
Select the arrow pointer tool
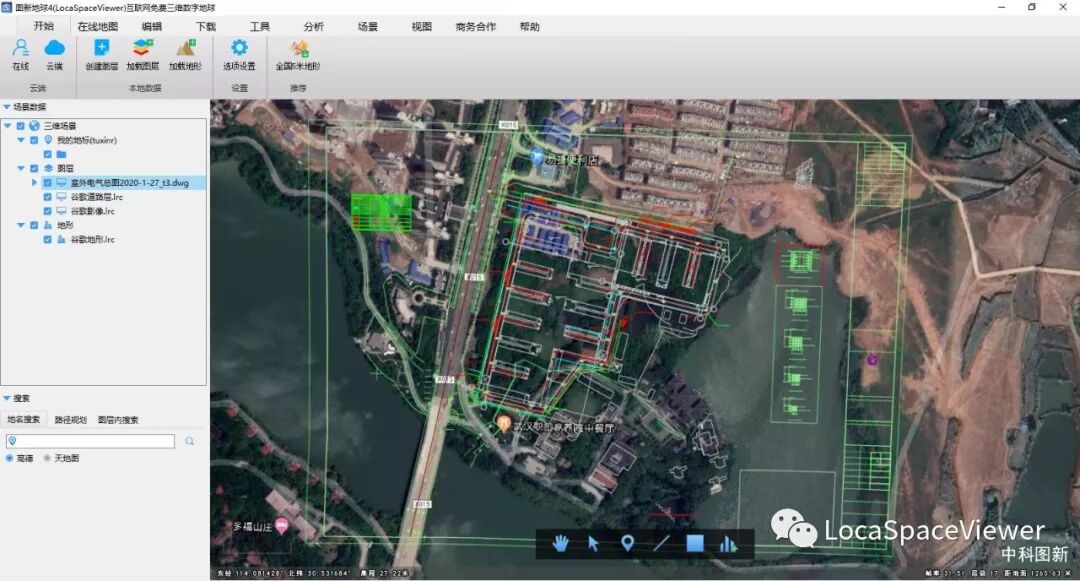point(594,544)
